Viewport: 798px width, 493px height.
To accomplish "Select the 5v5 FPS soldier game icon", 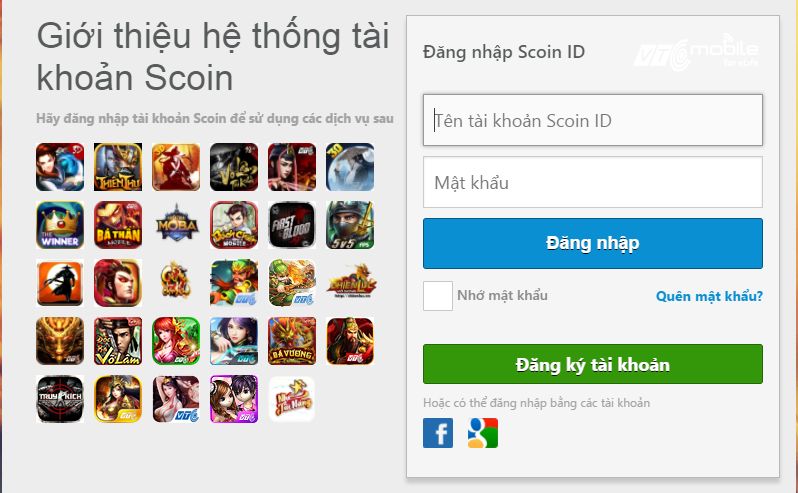I will pyautogui.click(x=350, y=225).
